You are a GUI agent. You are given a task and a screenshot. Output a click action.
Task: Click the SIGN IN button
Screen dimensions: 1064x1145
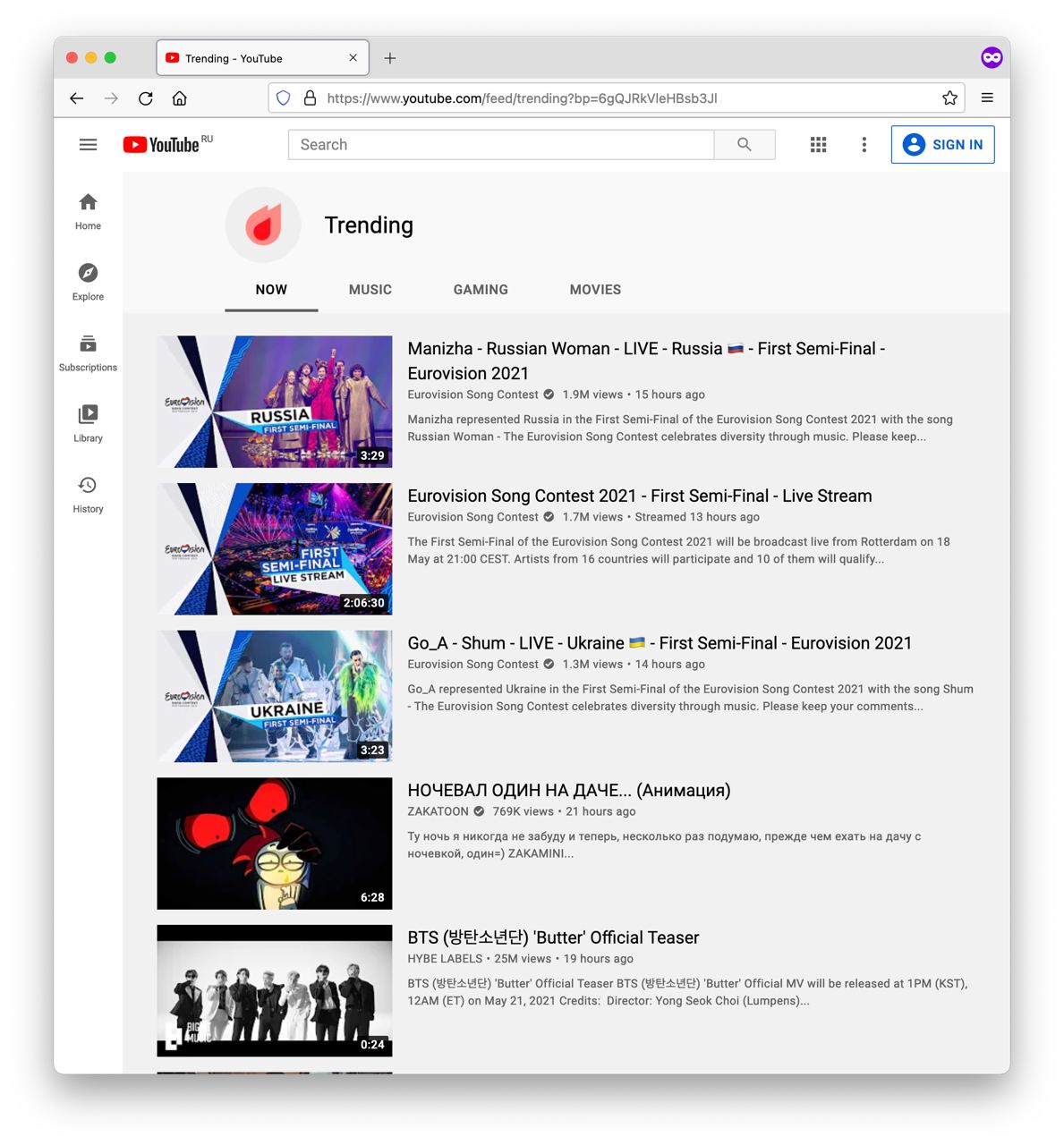pos(942,144)
